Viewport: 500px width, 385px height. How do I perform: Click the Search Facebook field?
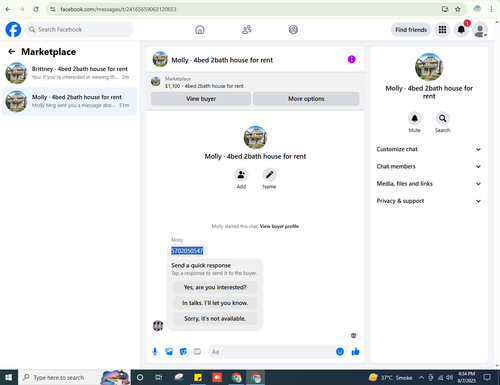tap(79, 30)
